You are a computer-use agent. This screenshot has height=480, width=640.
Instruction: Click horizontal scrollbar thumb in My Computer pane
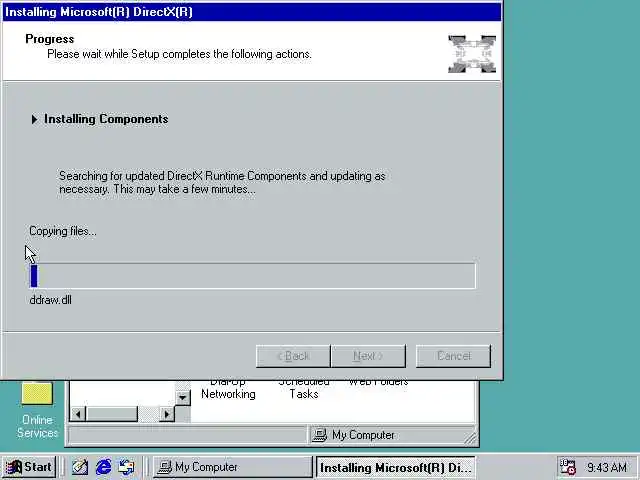point(111,414)
